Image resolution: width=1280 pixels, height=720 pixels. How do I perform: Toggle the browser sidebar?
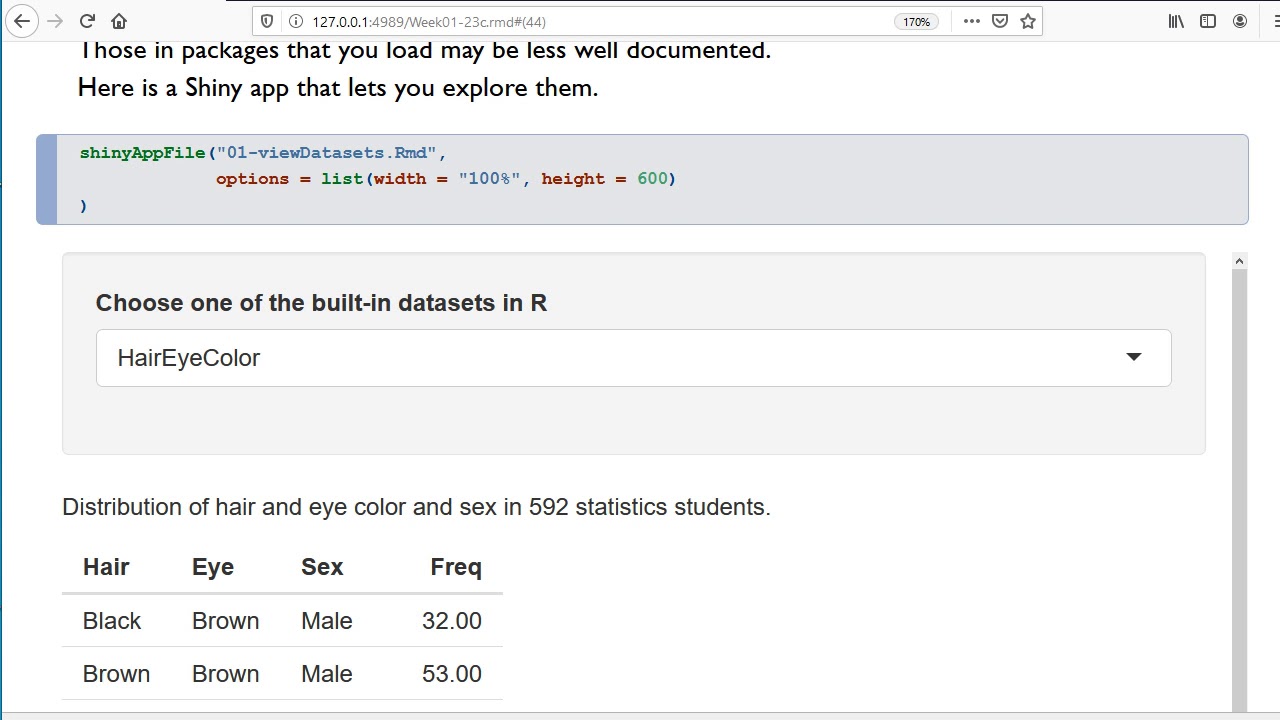point(1208,21)
